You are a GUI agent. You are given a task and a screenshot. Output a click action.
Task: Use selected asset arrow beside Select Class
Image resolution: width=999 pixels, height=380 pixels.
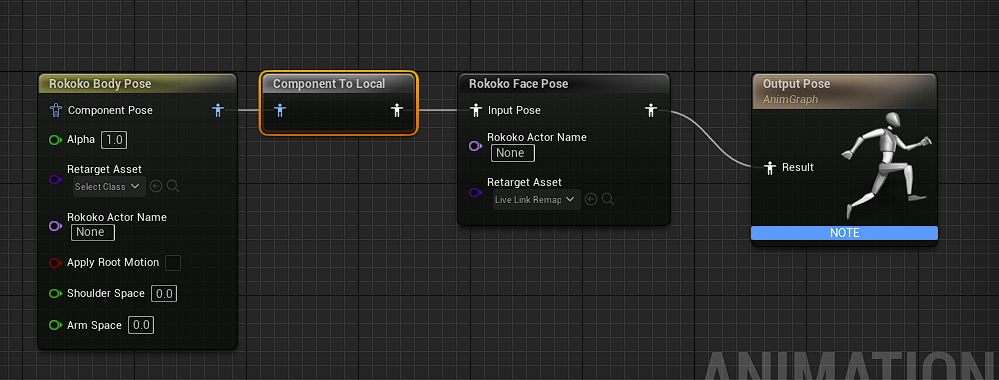coord(156,187)
